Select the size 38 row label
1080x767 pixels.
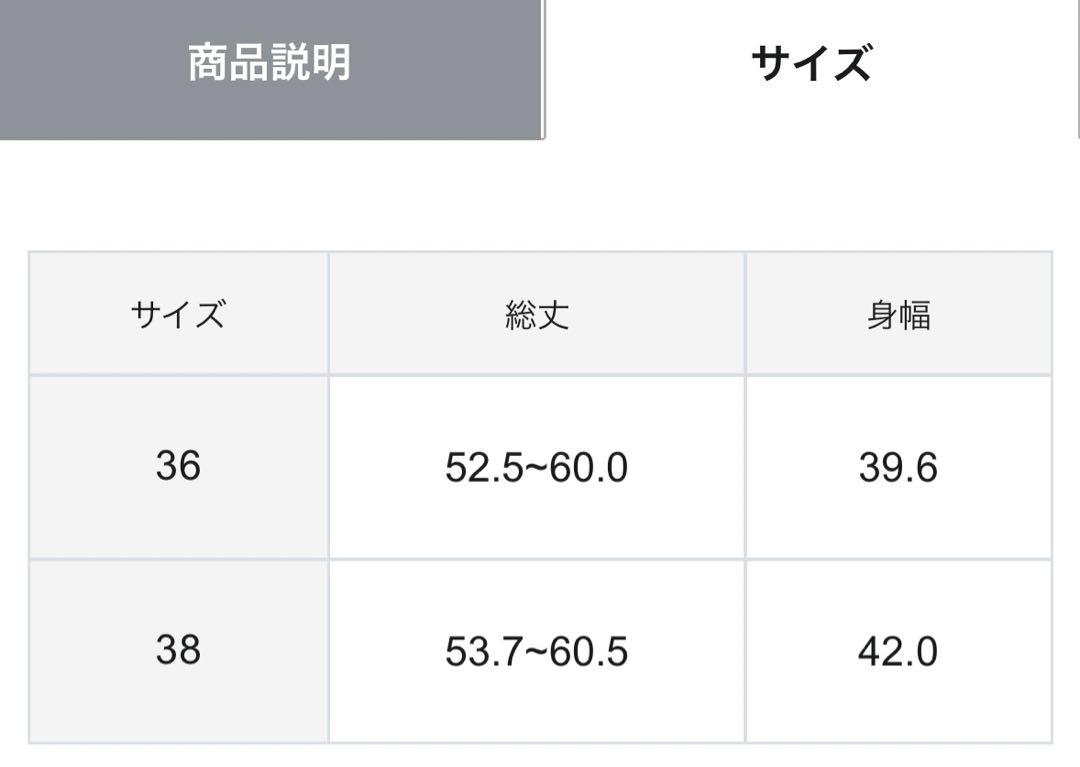tap(178, 651)
